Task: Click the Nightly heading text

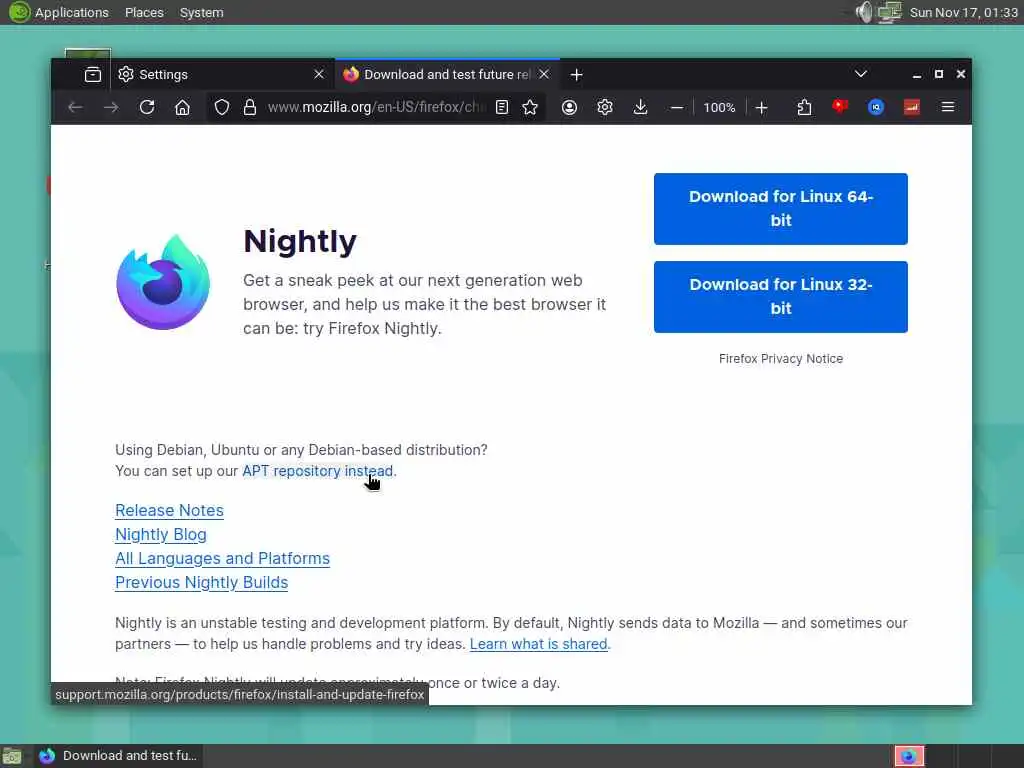Action: point(300,241)
